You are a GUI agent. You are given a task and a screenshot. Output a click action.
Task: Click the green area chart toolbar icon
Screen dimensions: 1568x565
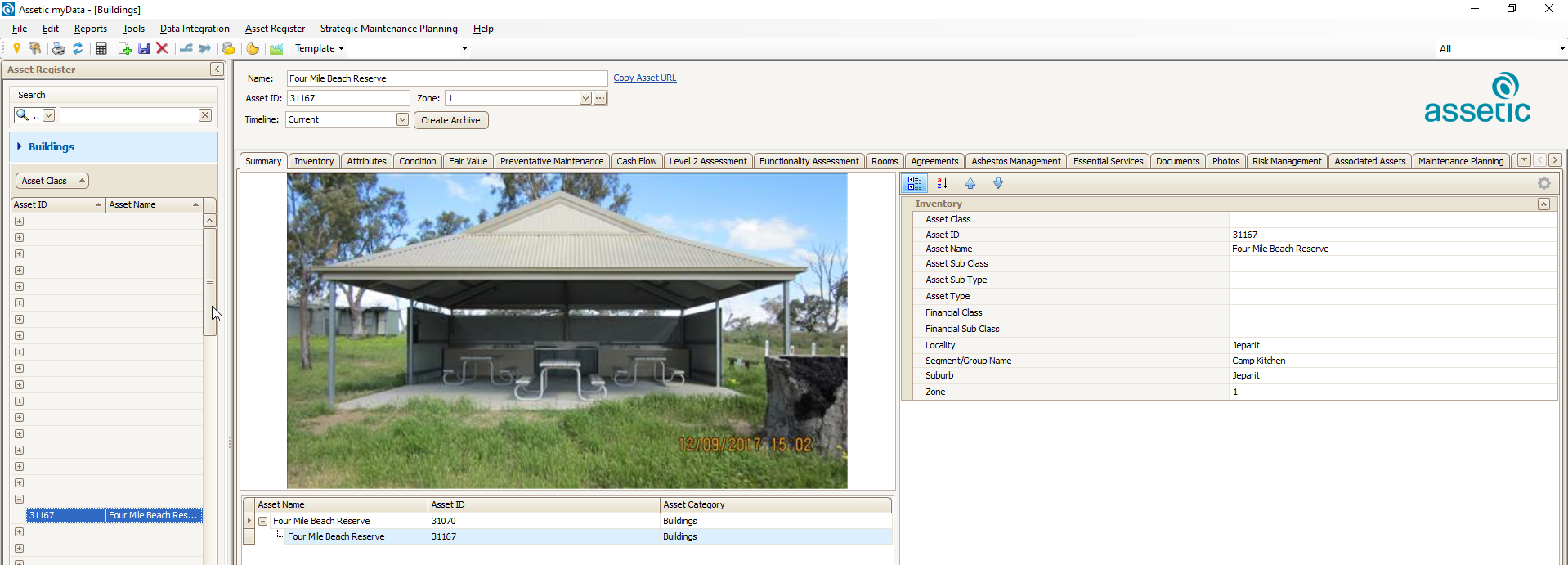(276, 48)
